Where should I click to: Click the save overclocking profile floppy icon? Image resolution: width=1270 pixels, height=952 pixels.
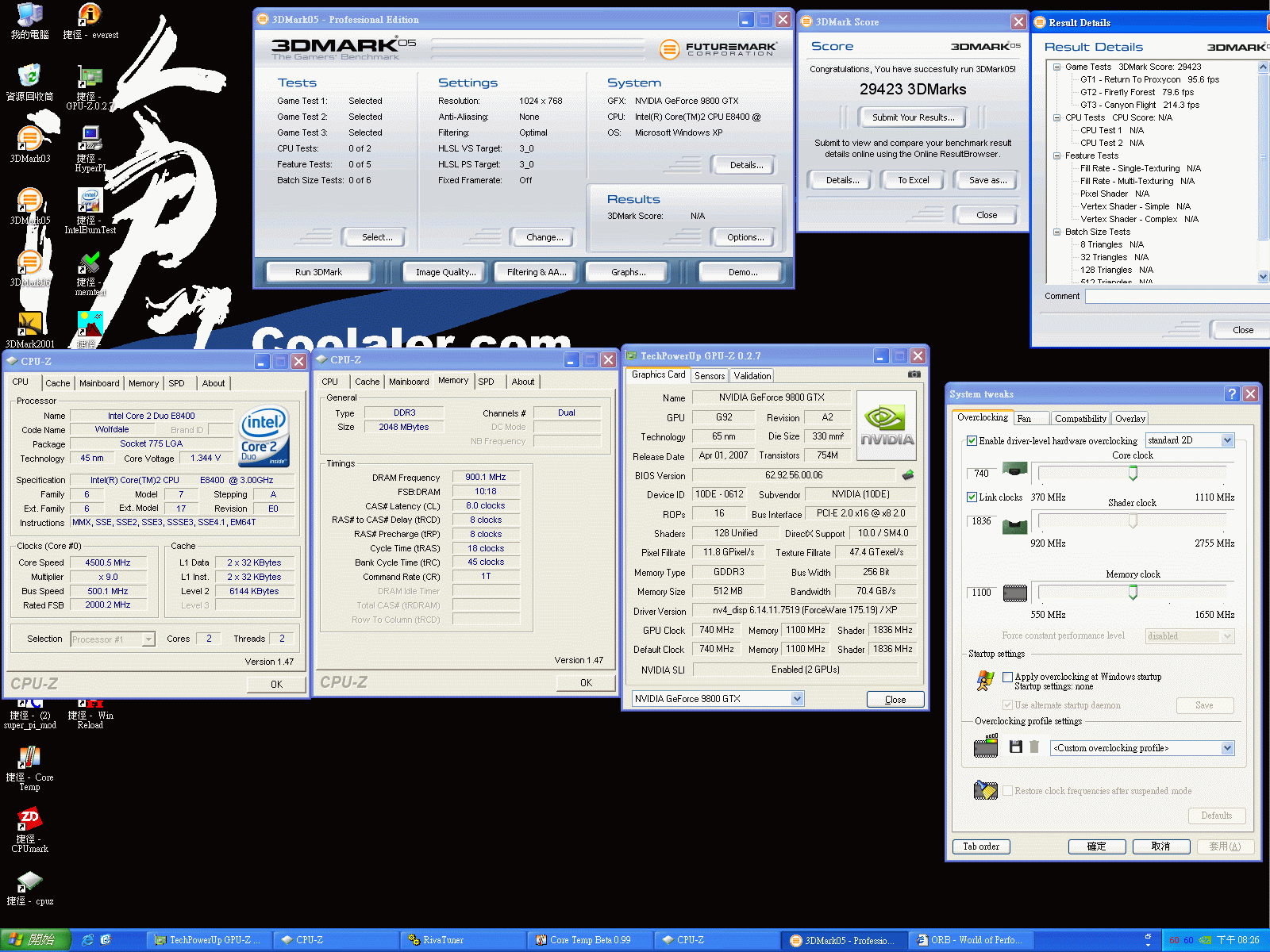point(1015,747)
